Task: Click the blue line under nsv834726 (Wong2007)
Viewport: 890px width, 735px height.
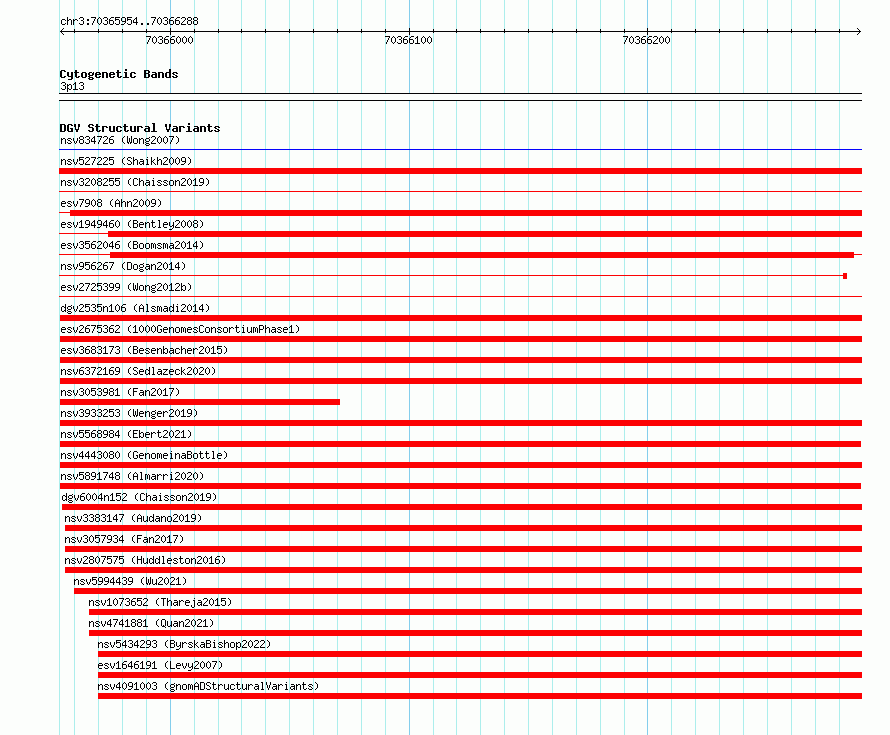Action: (461, 150)
